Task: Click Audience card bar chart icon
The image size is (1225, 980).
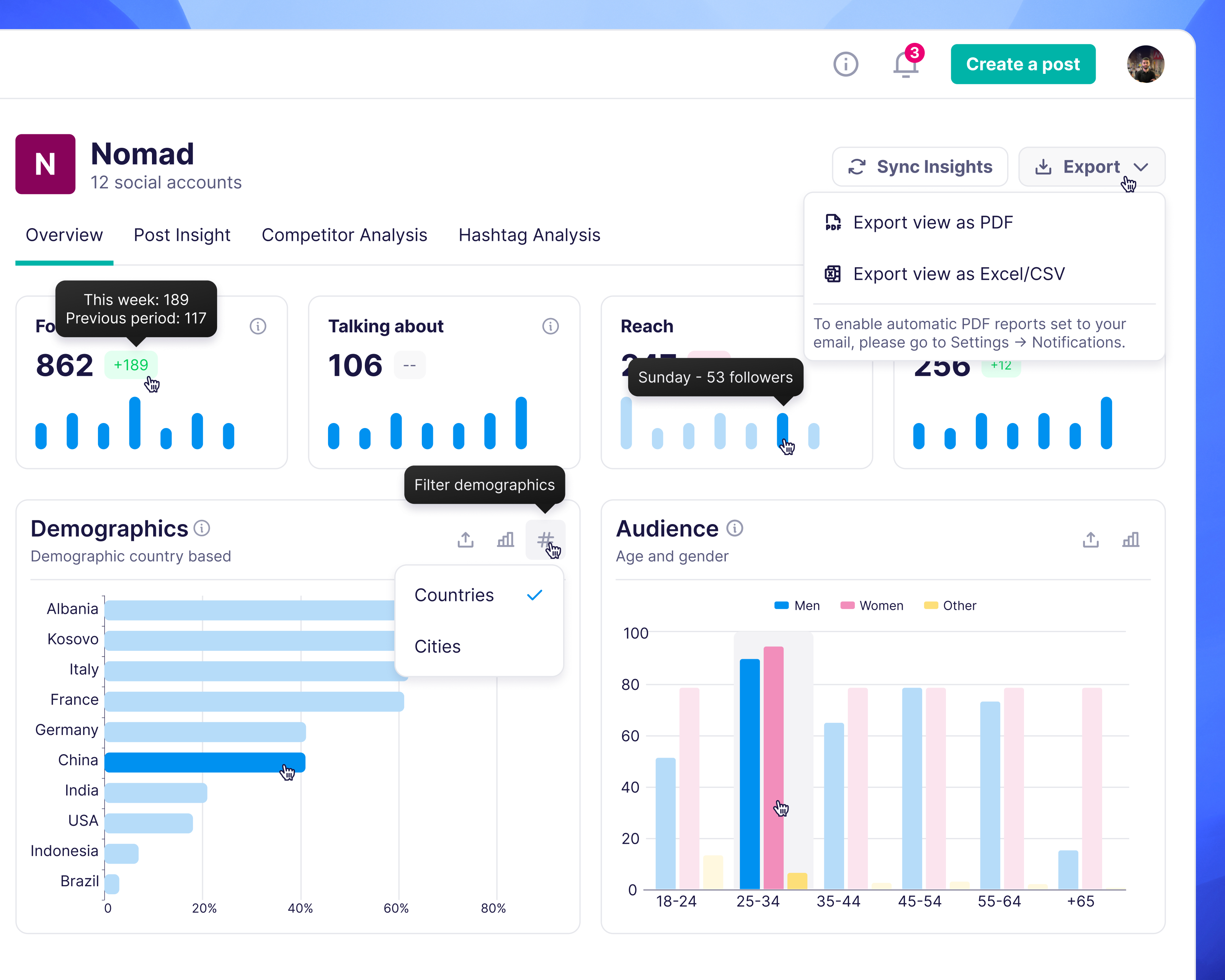Action: pos(1130,539)
